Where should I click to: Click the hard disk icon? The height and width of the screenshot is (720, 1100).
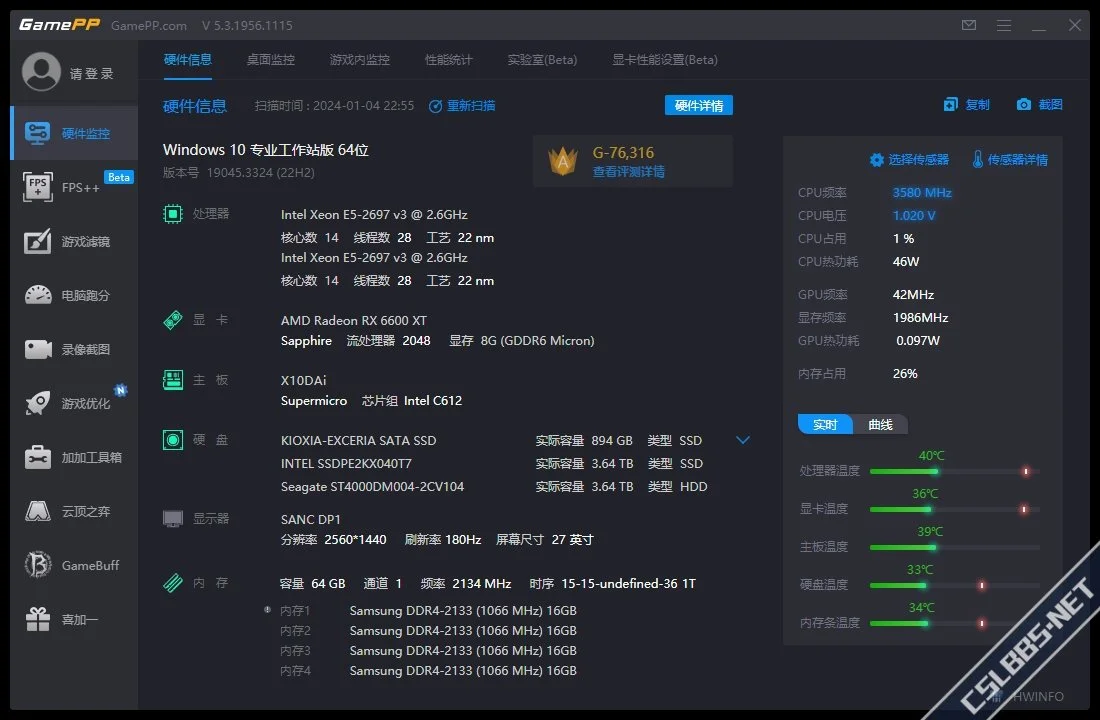tap(173, 440)
